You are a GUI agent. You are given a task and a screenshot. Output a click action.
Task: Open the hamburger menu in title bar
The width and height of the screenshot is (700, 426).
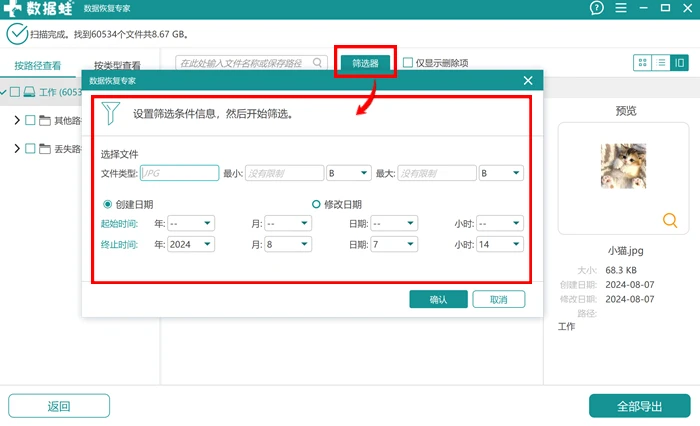click(621, 8)
